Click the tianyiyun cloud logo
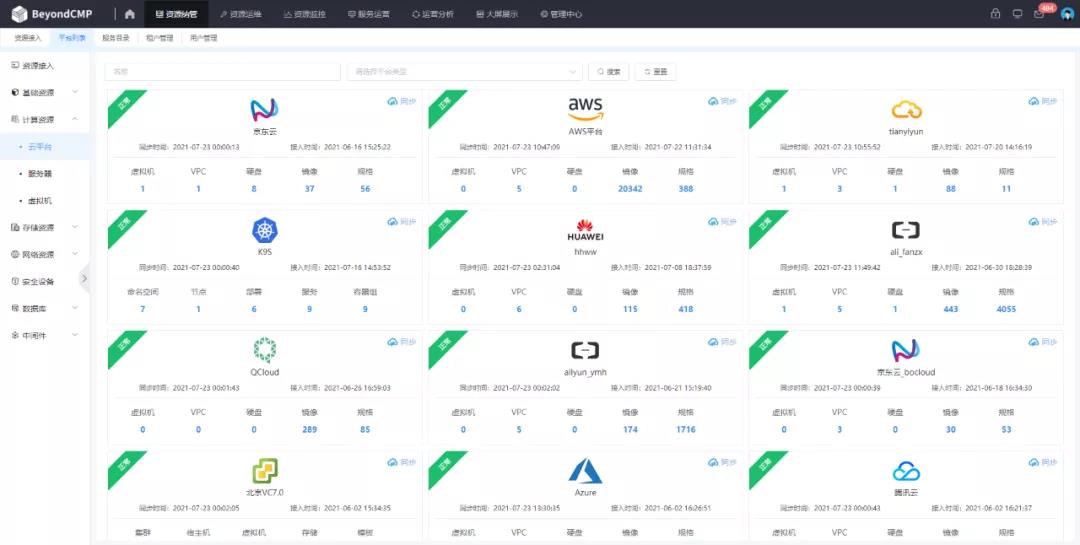Image resolution: width=1080 pixels, height=545 pixels. tap(906, 110)
